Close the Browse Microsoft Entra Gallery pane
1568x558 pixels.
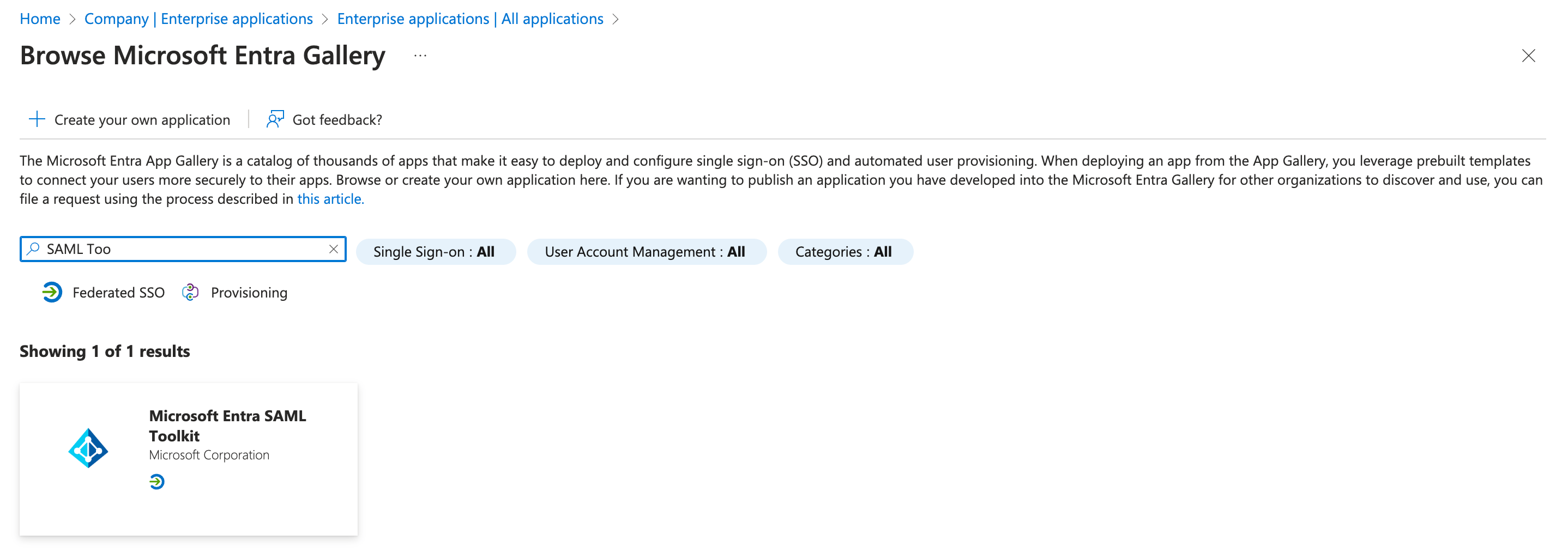tap(1528, 56)
